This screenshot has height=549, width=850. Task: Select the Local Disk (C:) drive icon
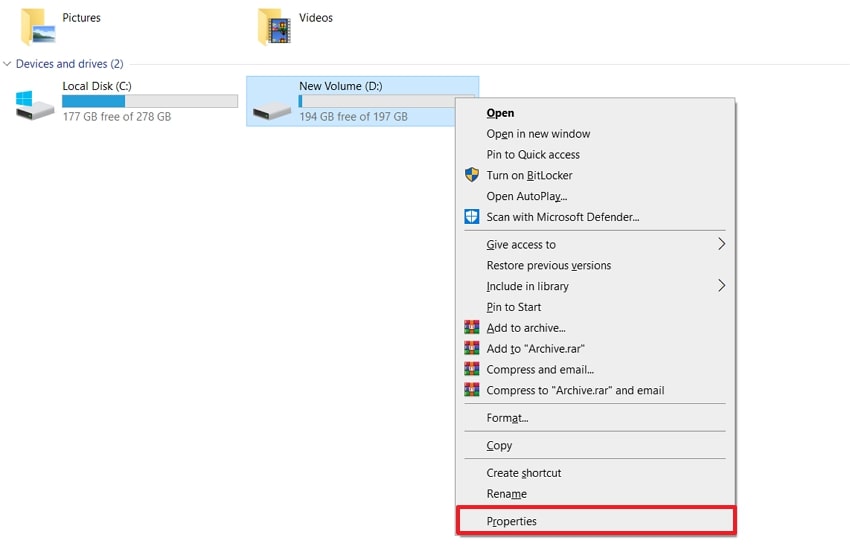tap(36, 104)
